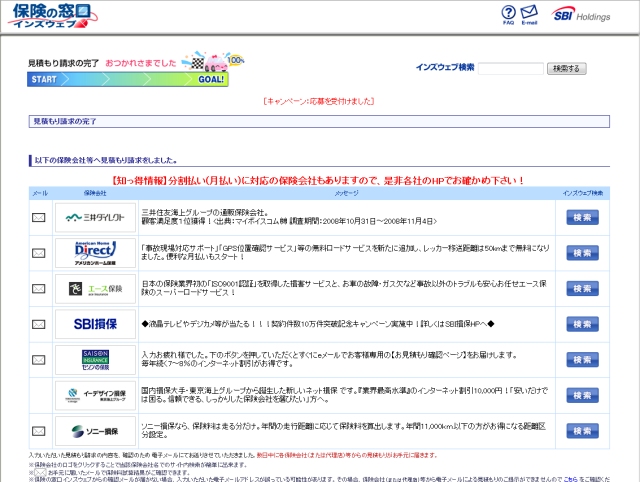Click ソニー損保 message about 走る分だけ
The height and width of the screenshot is (482, 640).
pos(344,431)
